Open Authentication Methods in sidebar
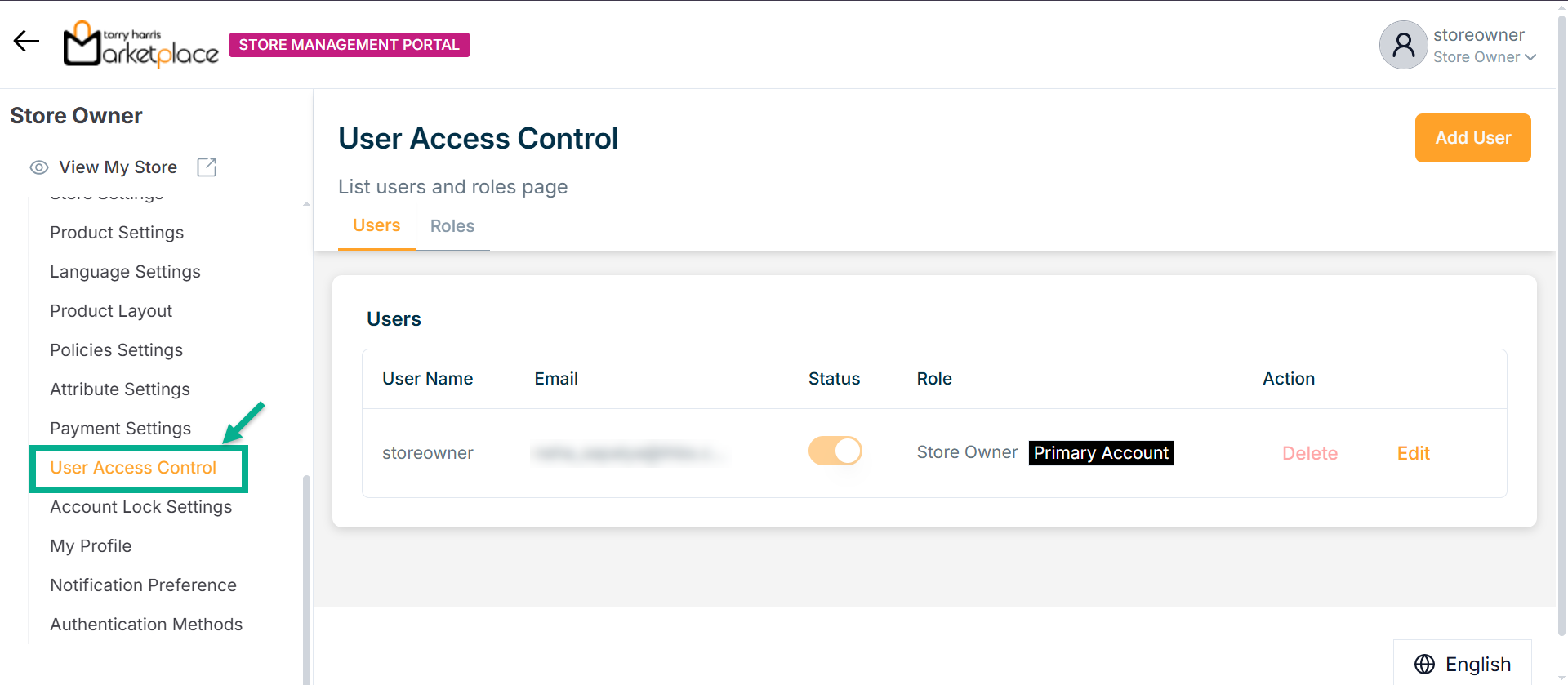The height and width of the screenshot is (685, 1568). [x=146, y=625]
